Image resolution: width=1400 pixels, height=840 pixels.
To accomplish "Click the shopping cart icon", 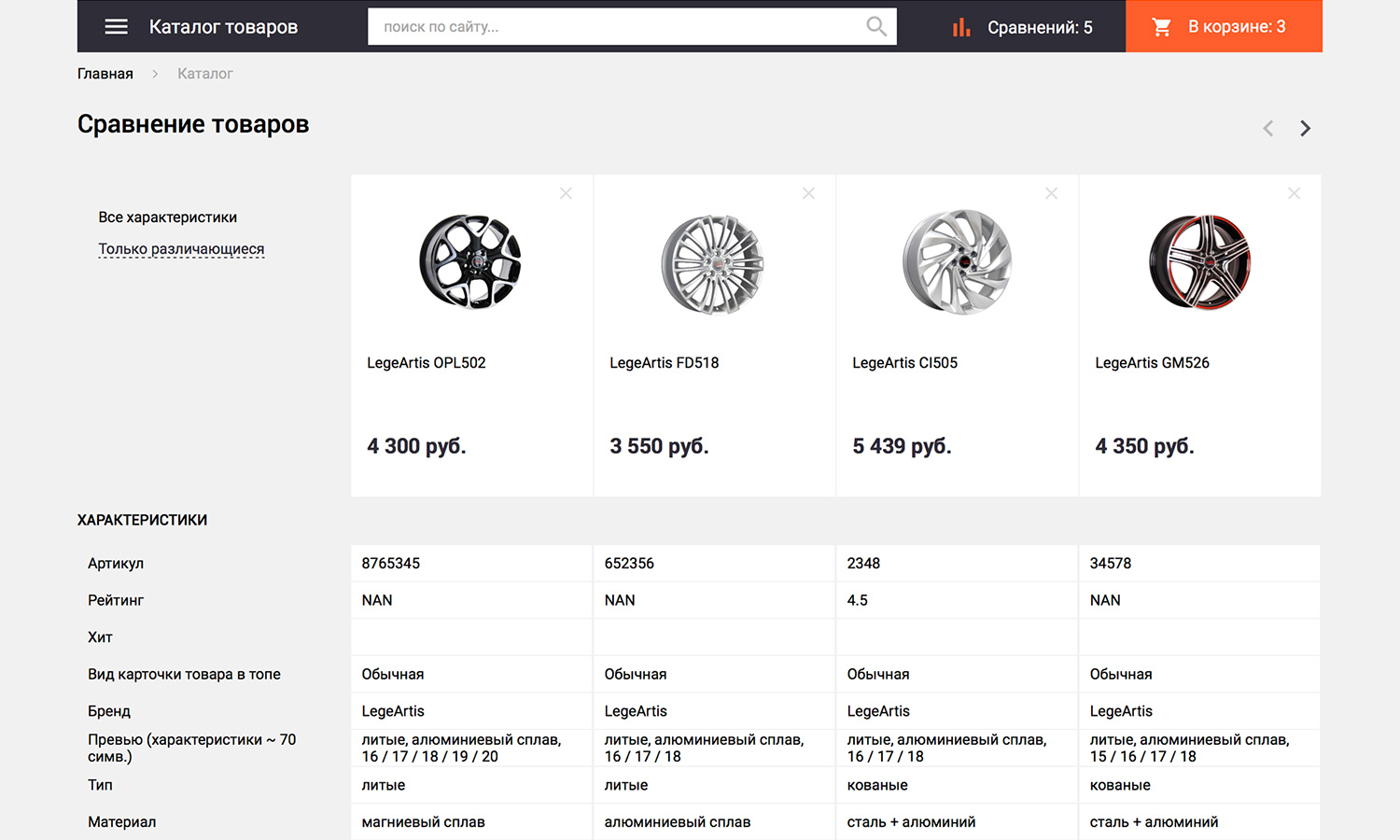I will pyautogui.click(x=1161, y=27).
